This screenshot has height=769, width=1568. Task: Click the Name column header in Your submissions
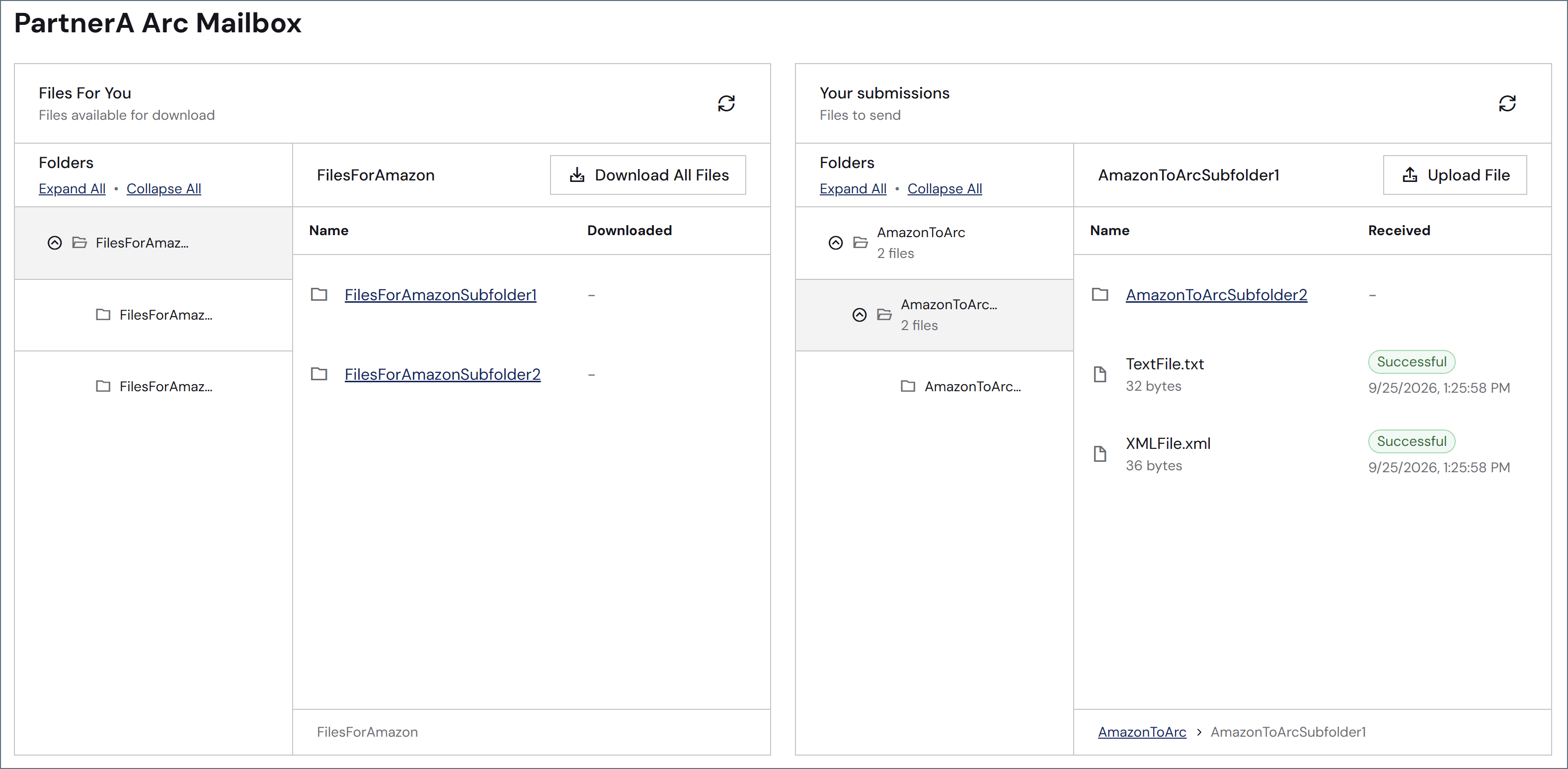1109,231
